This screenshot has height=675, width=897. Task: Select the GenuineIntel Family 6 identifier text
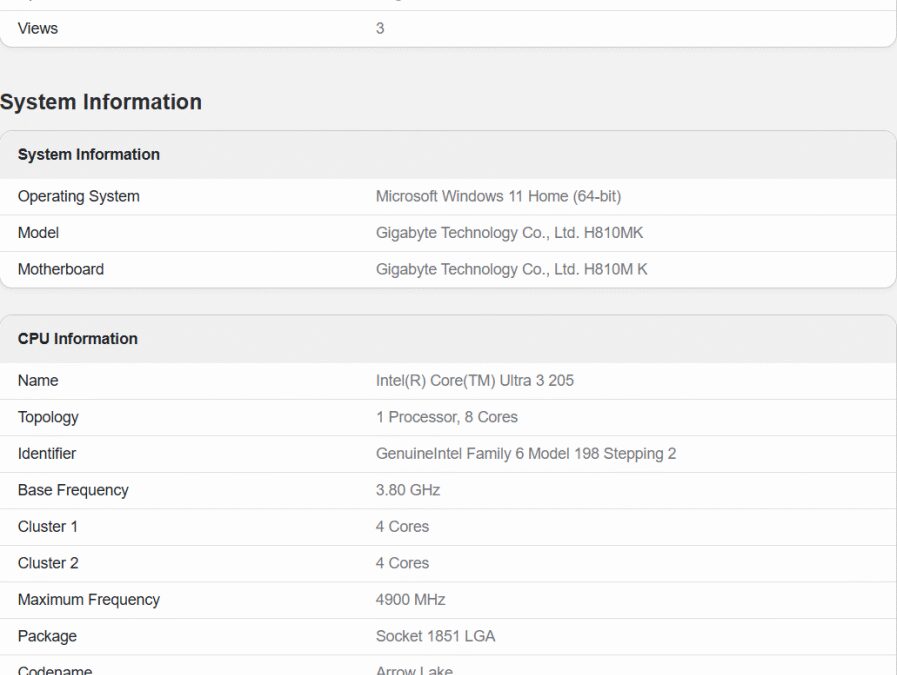(x=525, y=454)
